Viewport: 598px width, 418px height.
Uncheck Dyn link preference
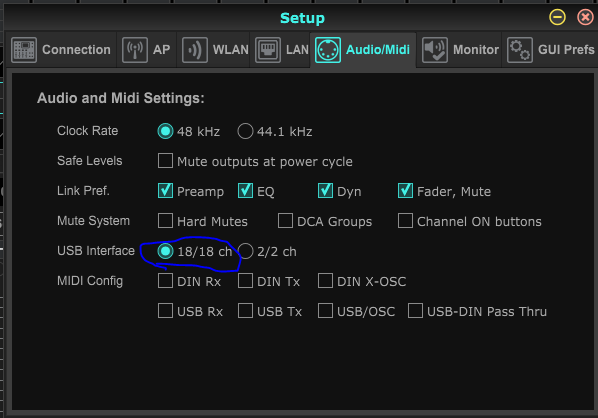(x=325, y=191)
